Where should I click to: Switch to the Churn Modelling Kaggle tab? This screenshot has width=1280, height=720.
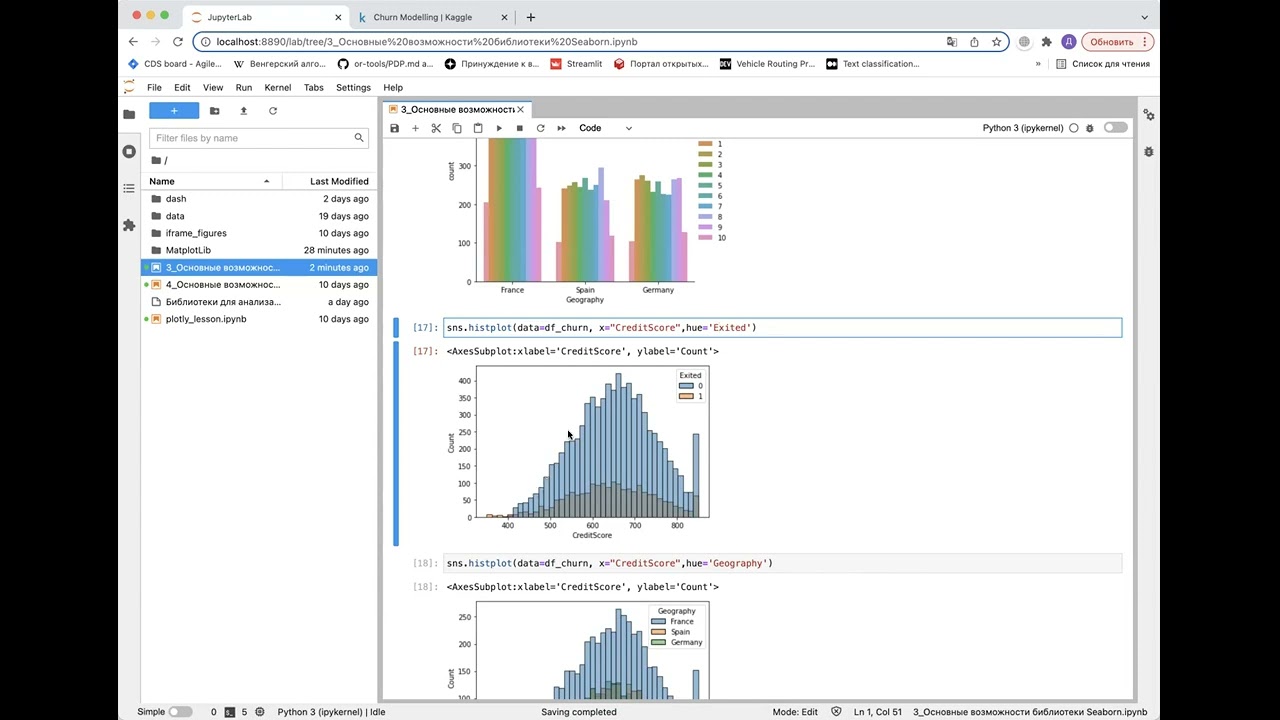(x=422, y=17)
